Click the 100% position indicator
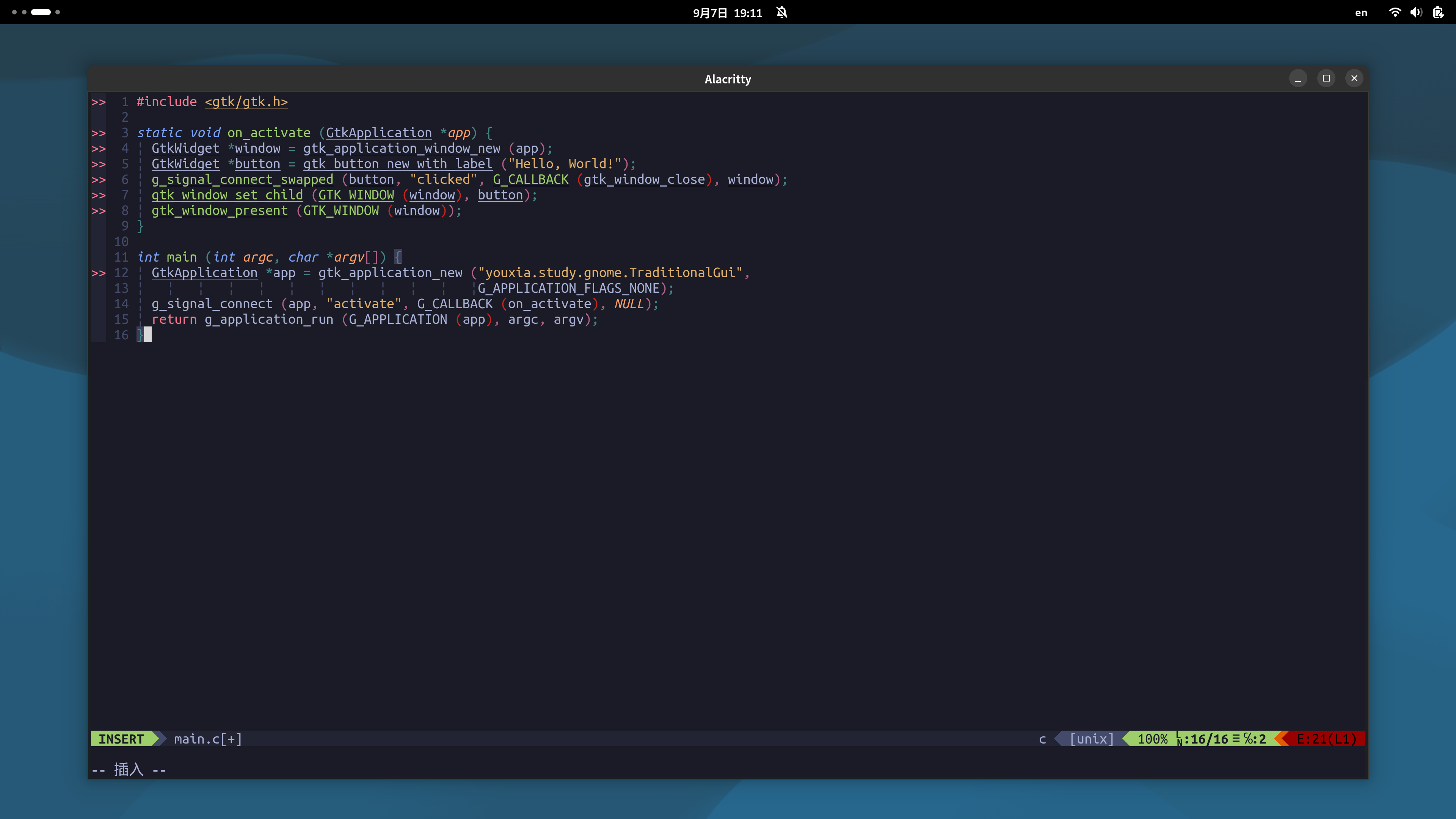Image resolution: width=1456 pixels, height=819 pixels. (1152, 739)
